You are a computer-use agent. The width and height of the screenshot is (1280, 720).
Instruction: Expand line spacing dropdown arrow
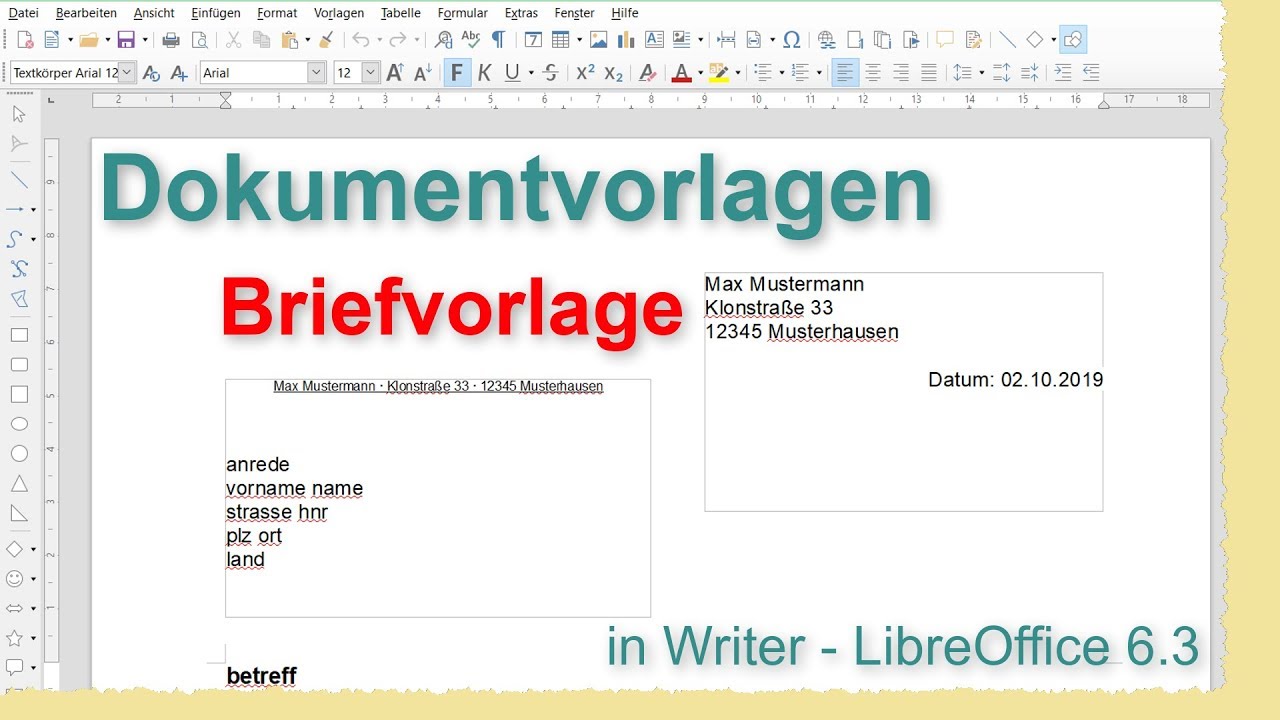pyautogui.click(x=981, y=73)
